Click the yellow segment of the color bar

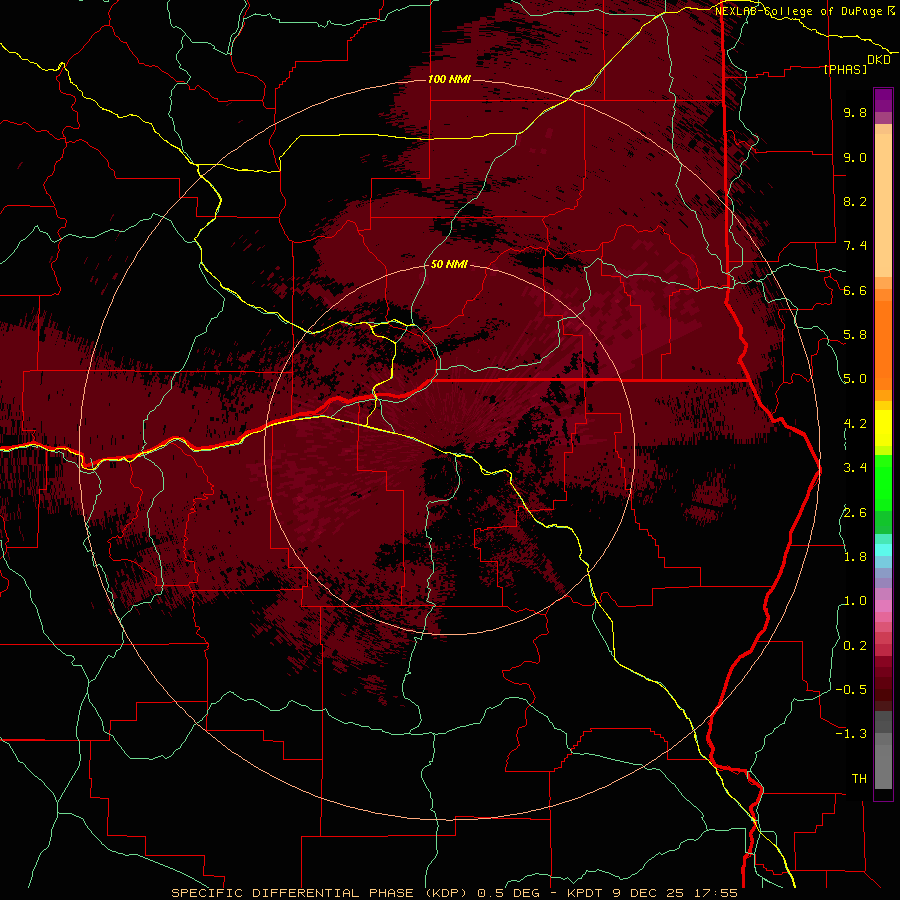[883, 427]
